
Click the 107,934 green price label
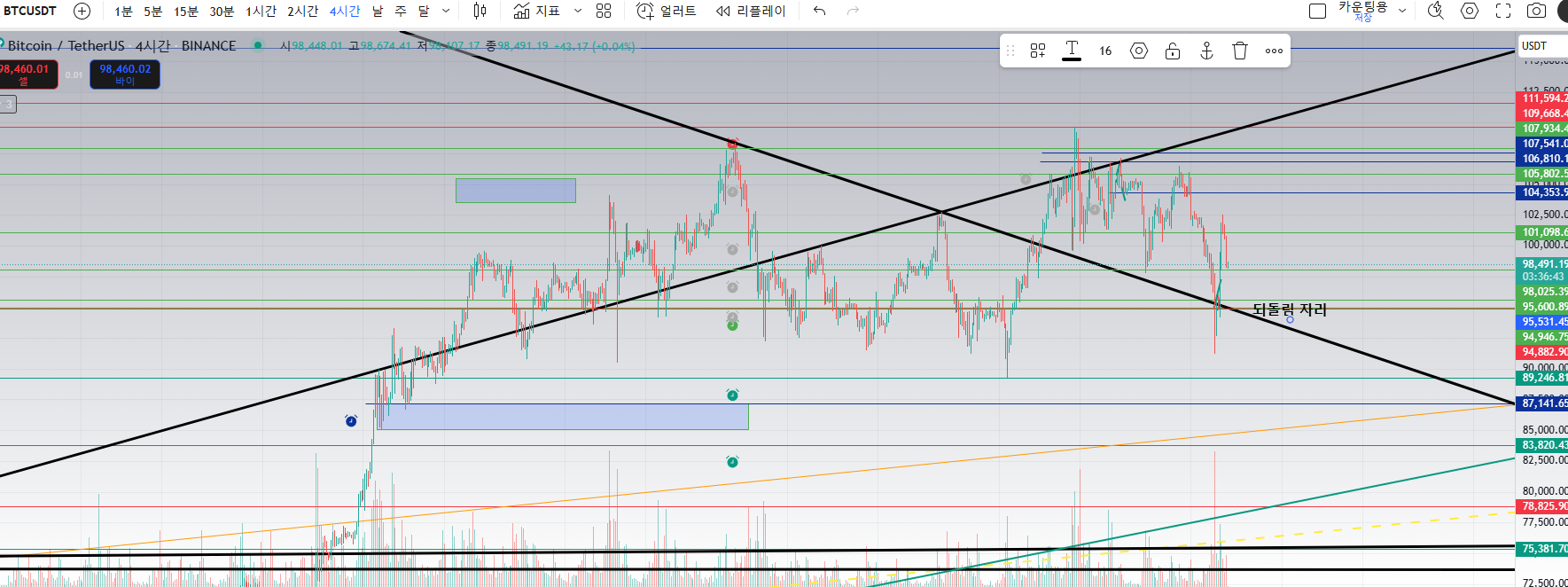coord(1543,129)
